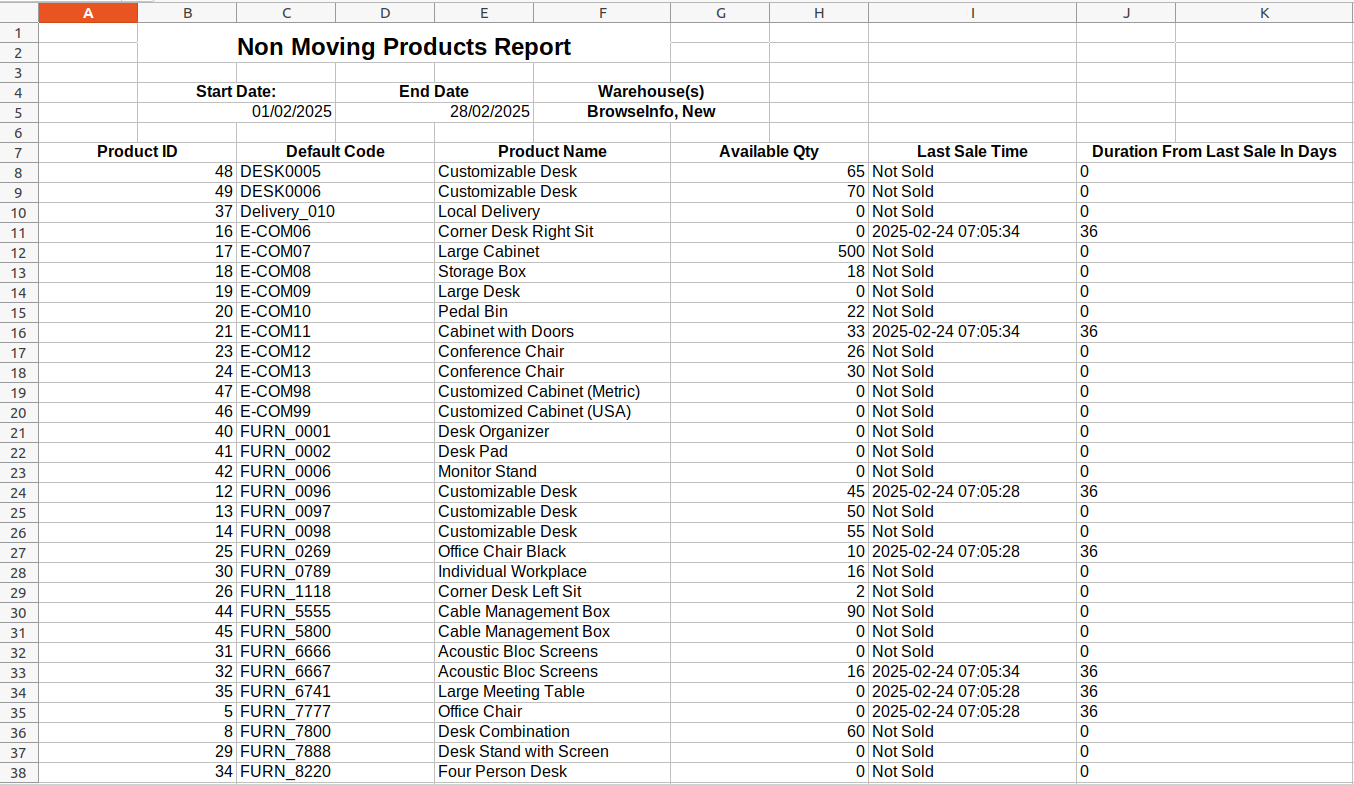Select the Default Code heading cell
Viewport: 1354px width, 786px height.
[x=335, y=152]
